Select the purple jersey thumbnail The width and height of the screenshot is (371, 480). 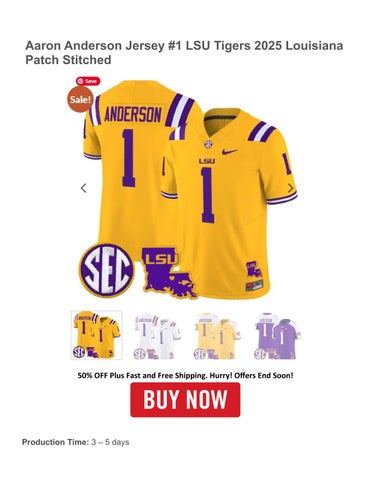277,335
